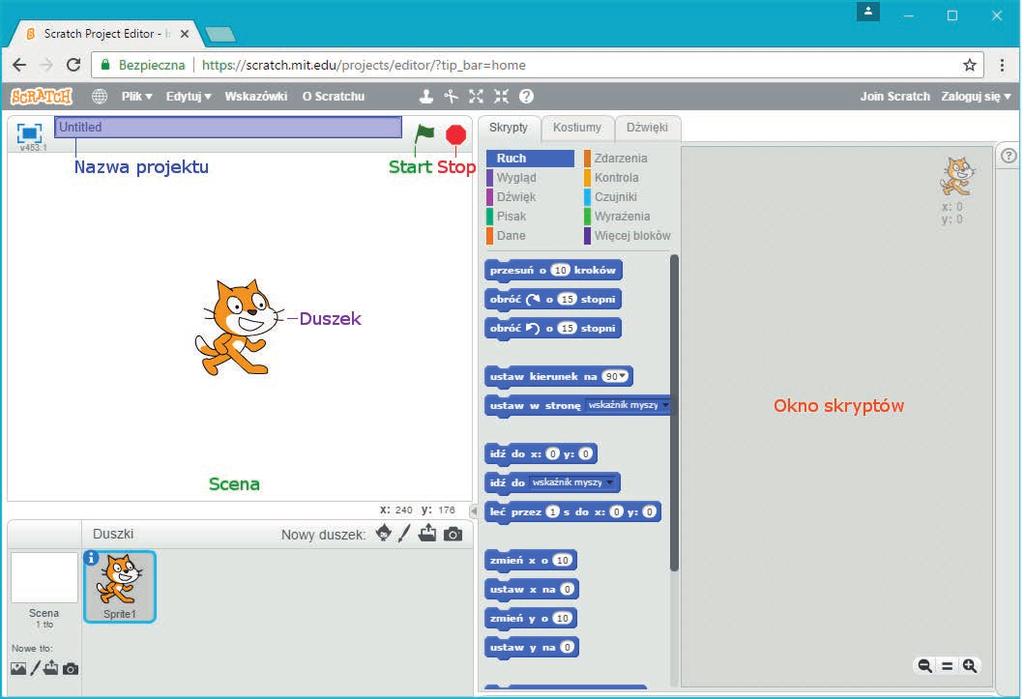
Task: Choose new sprite from library icon
Action: tap(384, 533)
